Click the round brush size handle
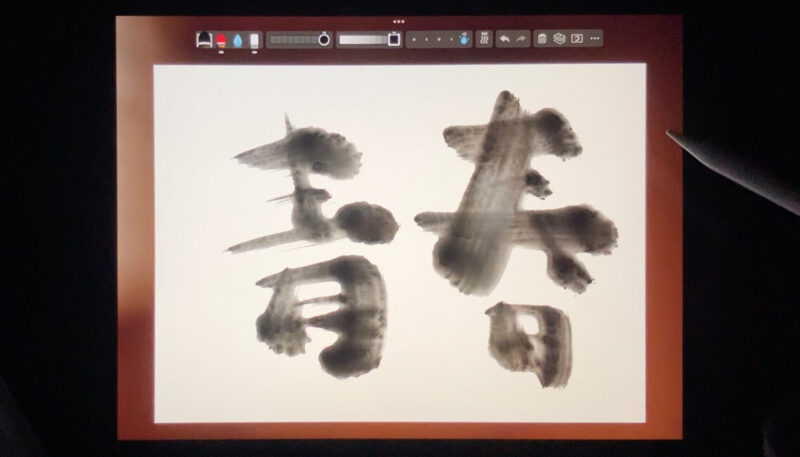800x457 pixels. click(x=324, y=39)
